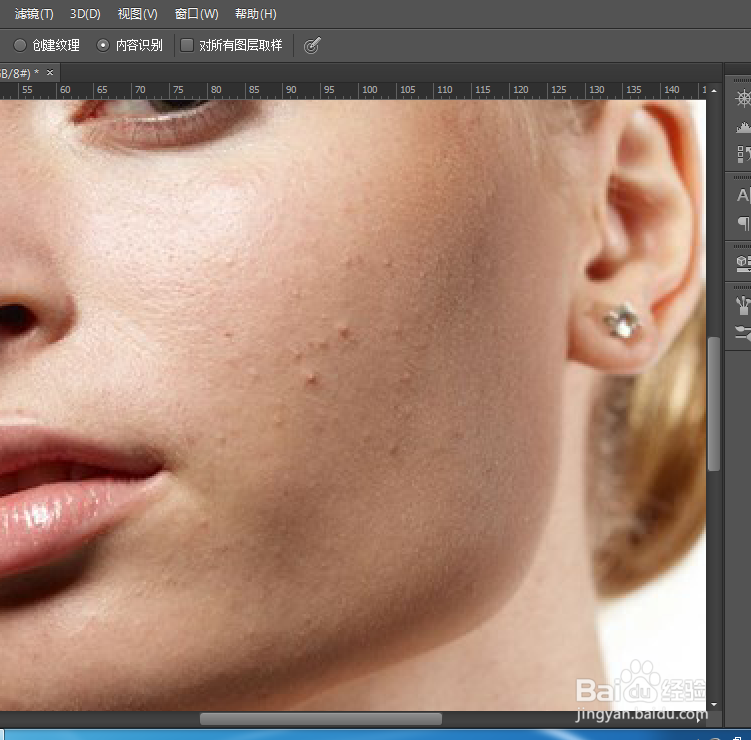Open the Histogram panel icon
Viewport: 751px width, 740px height.
[x=743, y=127]
